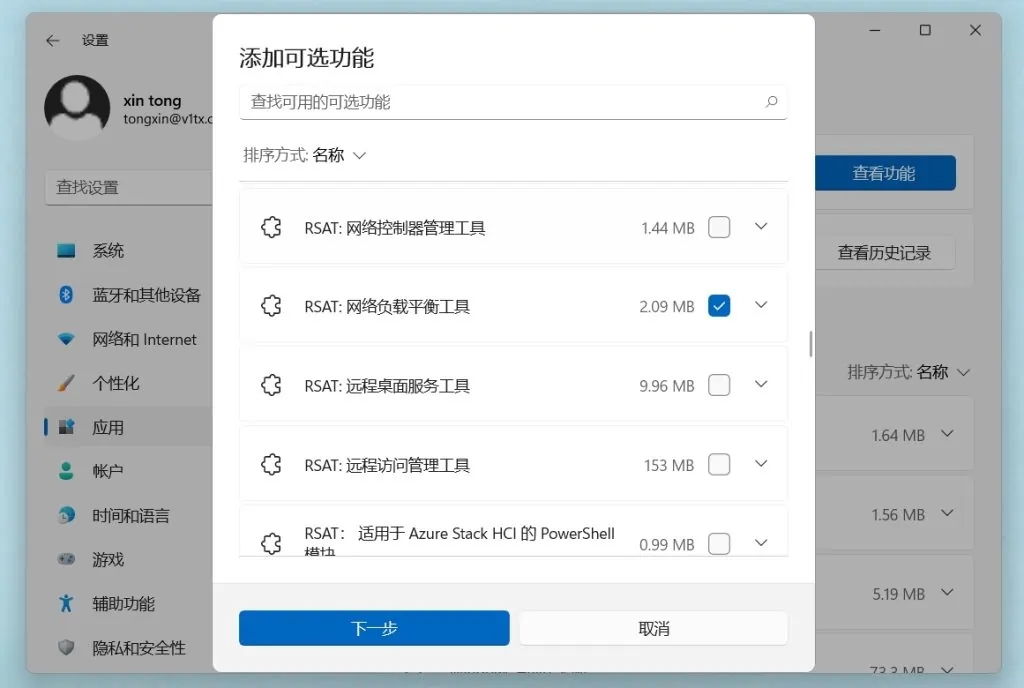The width and height of the screenshot is (1024, 688).
Task: Open the 排序方式: 名称 dropdown in dialog
Action: tap(305, 155)
